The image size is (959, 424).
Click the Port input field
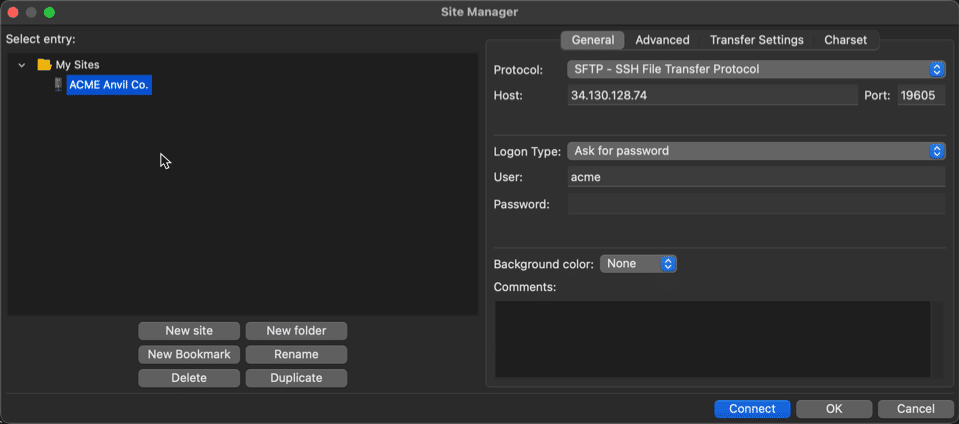pos(922,95)
